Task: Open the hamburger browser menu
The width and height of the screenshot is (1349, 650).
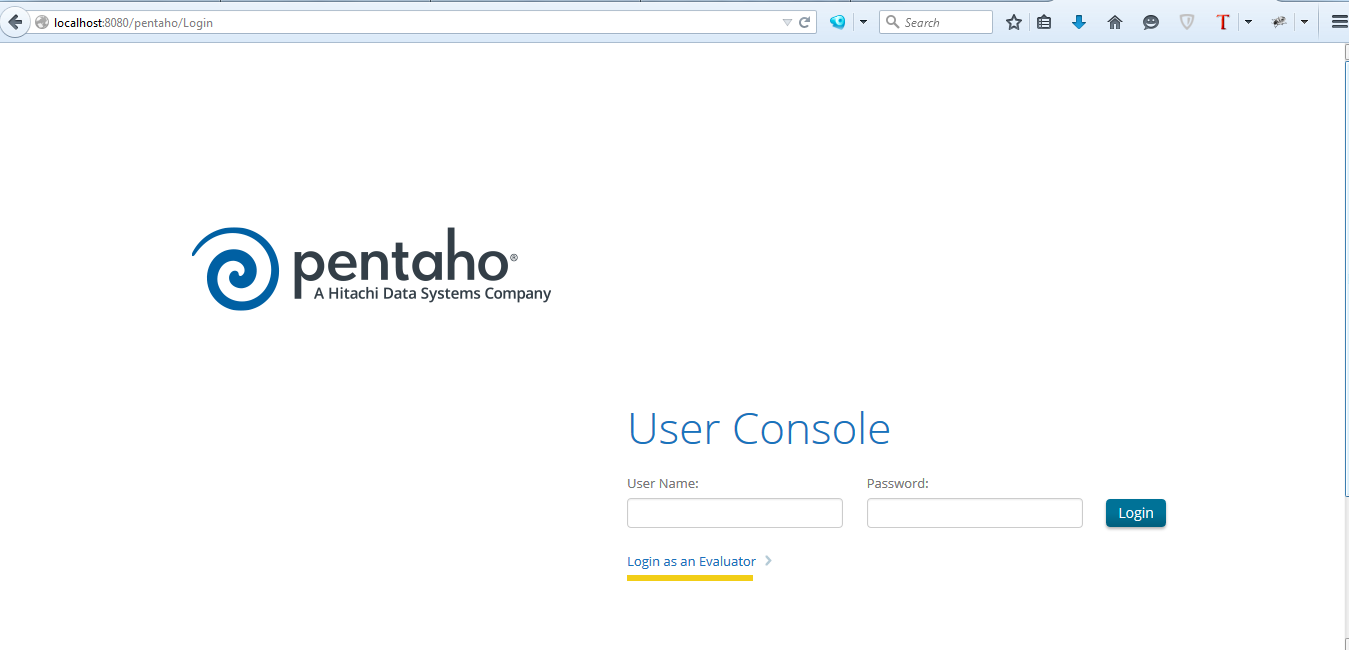Action: click(1339, 22)
